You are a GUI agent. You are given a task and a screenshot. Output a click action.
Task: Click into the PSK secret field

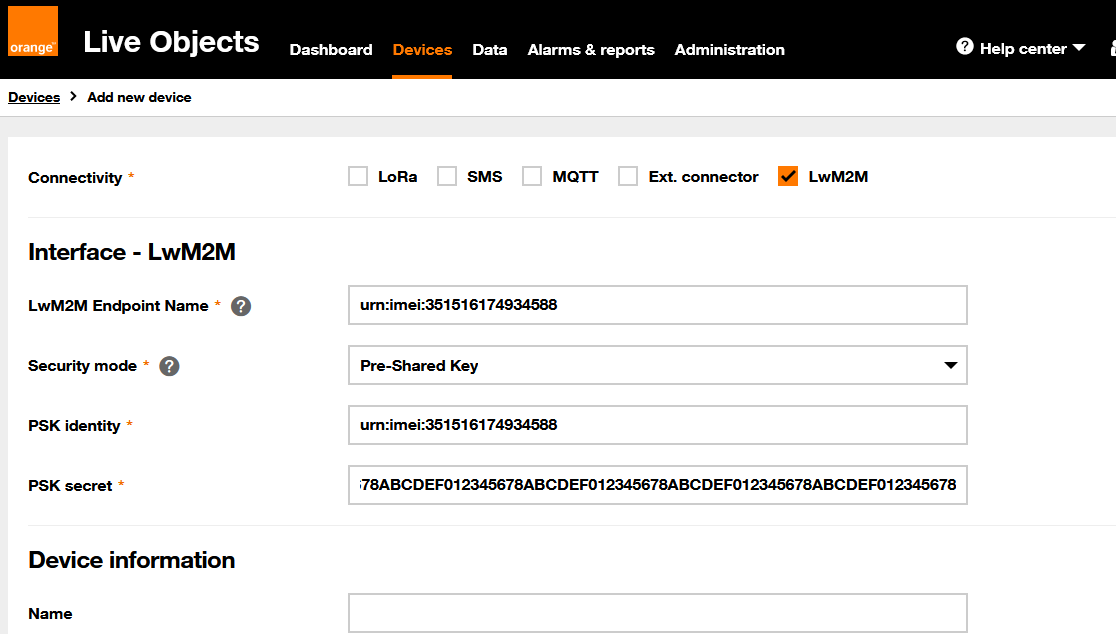[x=657, y=485]
